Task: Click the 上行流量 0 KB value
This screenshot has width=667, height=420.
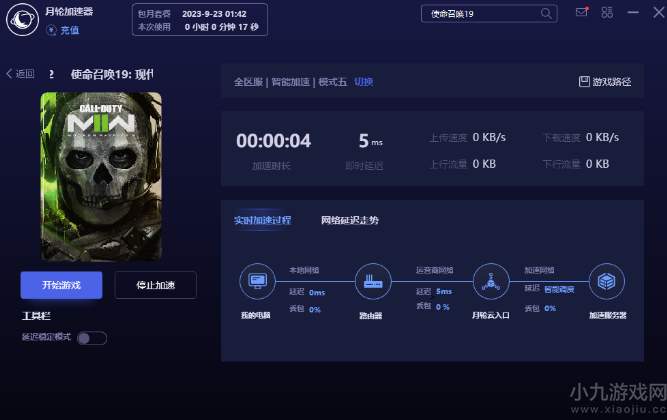Action: (484, 164)
